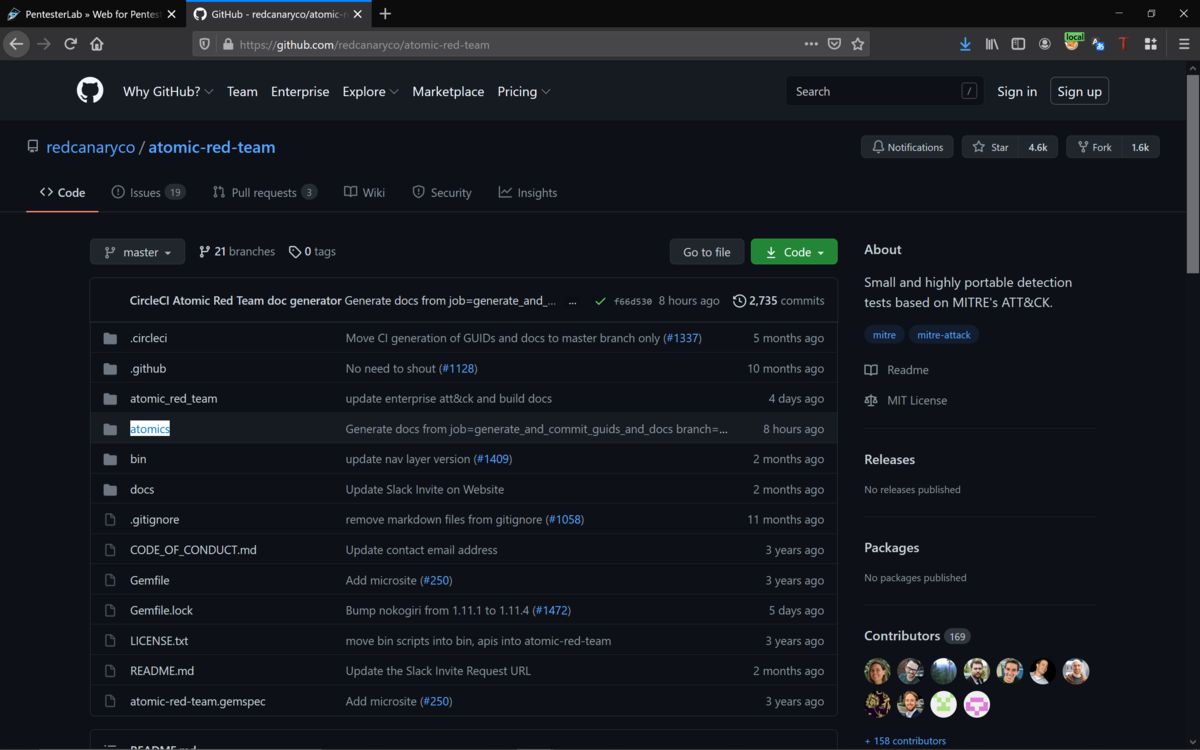
Task: Open Firefox library icon
Action: click(x=992, y=44)
